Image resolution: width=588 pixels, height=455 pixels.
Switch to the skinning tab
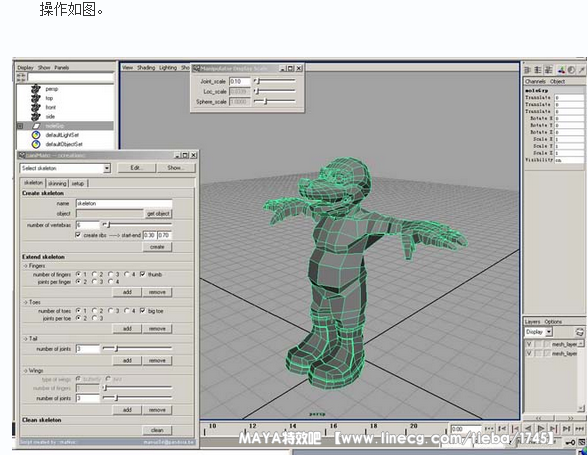coord(57,183)
